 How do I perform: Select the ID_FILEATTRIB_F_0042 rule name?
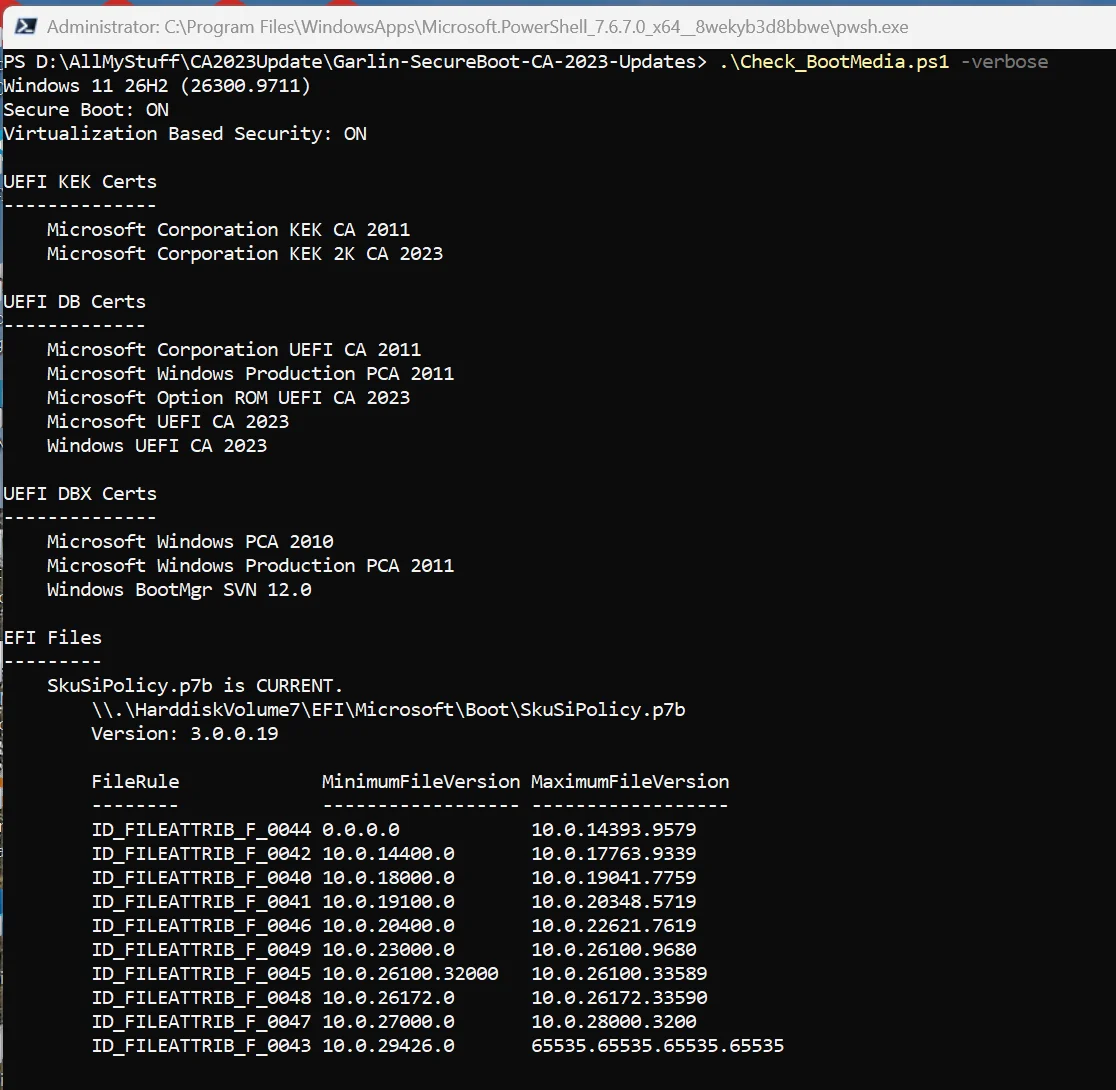[x=201, y=854]
